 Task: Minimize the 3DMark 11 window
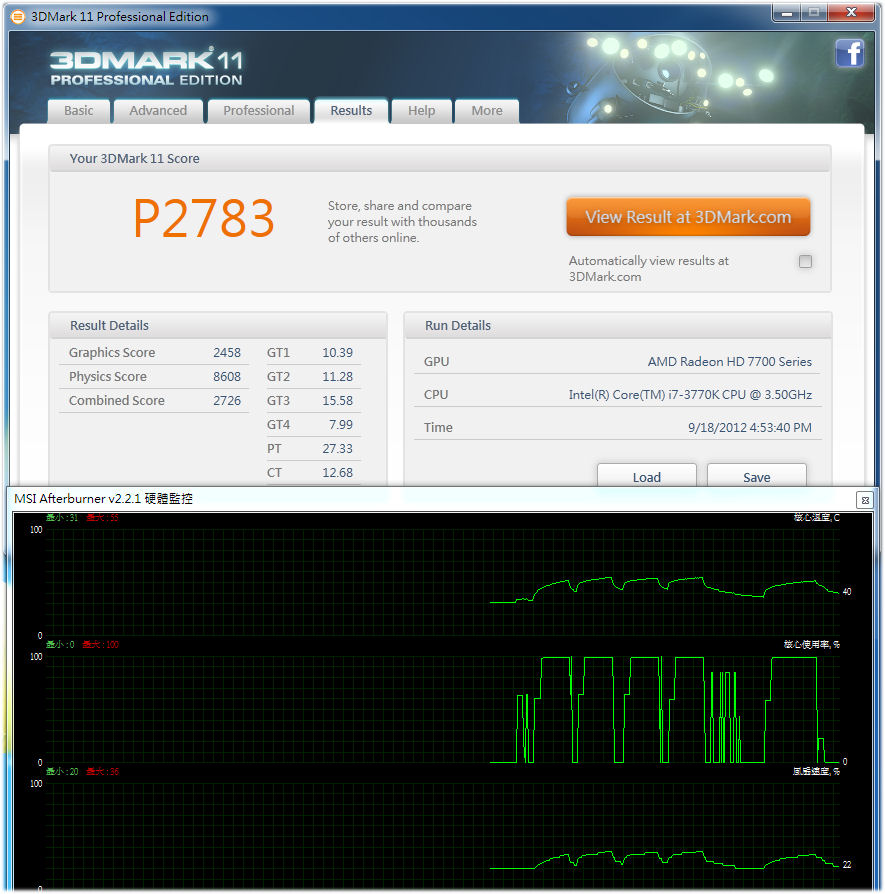tap(787, 13)
